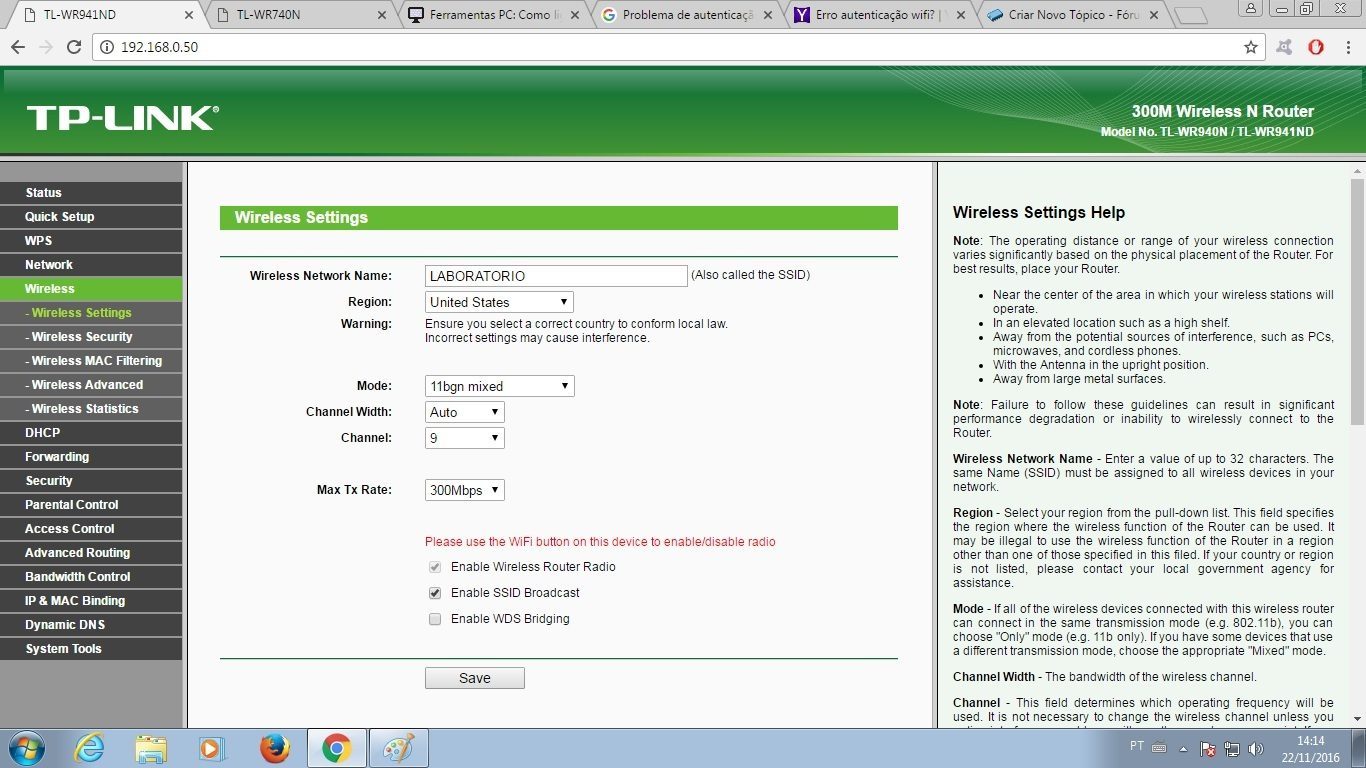Open Wireless Statistics submenu
Viewport: 1366px width, 768px height.
(91, 409)
